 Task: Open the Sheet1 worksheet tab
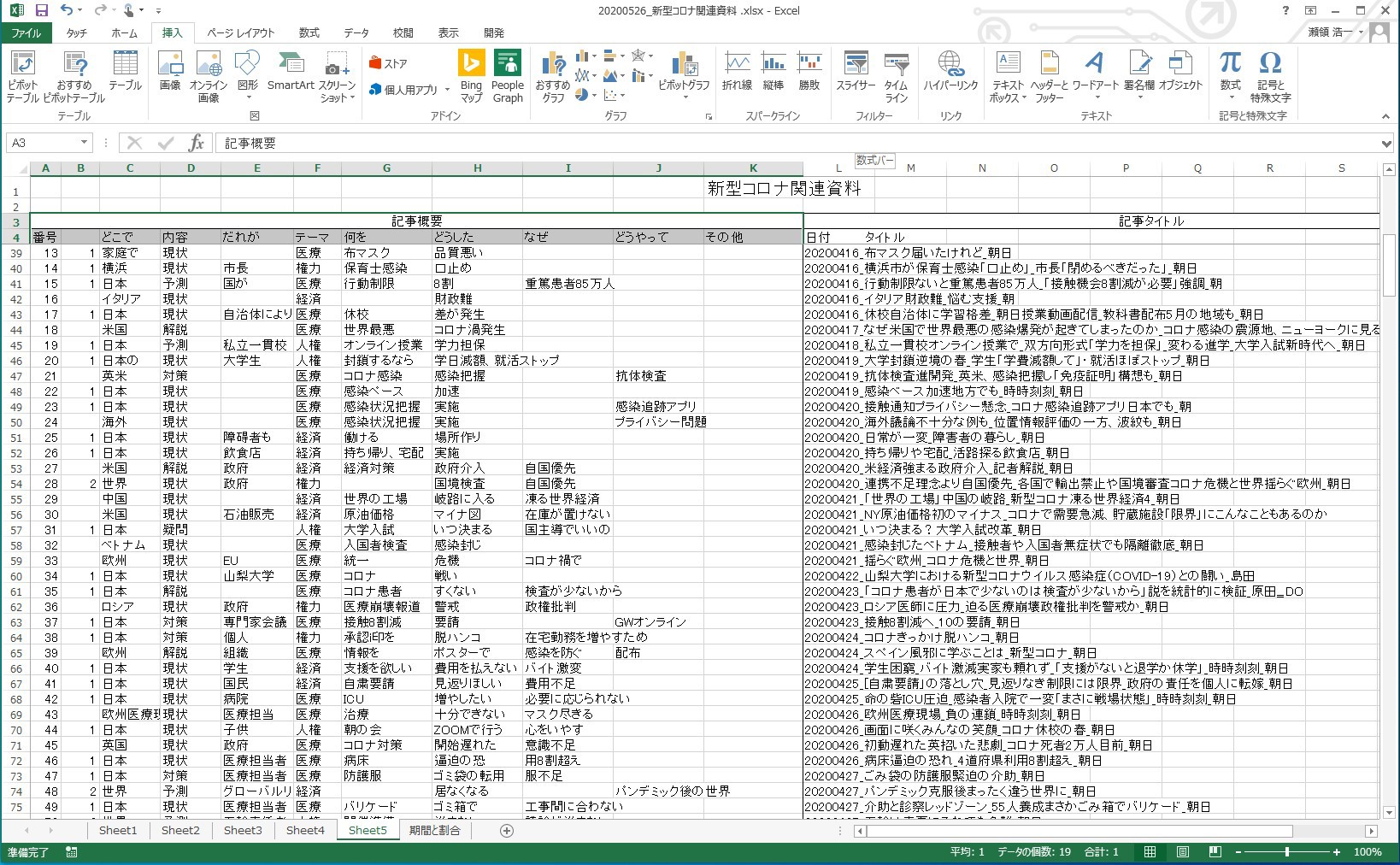pos(118,830)
